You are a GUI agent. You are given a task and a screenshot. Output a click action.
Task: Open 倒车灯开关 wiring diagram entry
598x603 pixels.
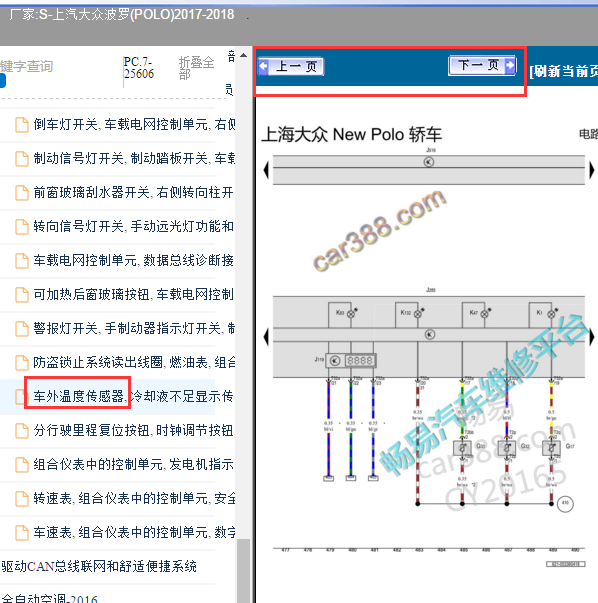[x=134, y=125]
